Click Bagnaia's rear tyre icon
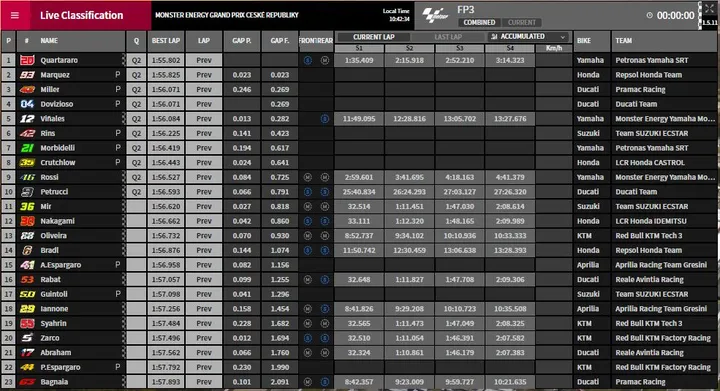 [325, 382]
